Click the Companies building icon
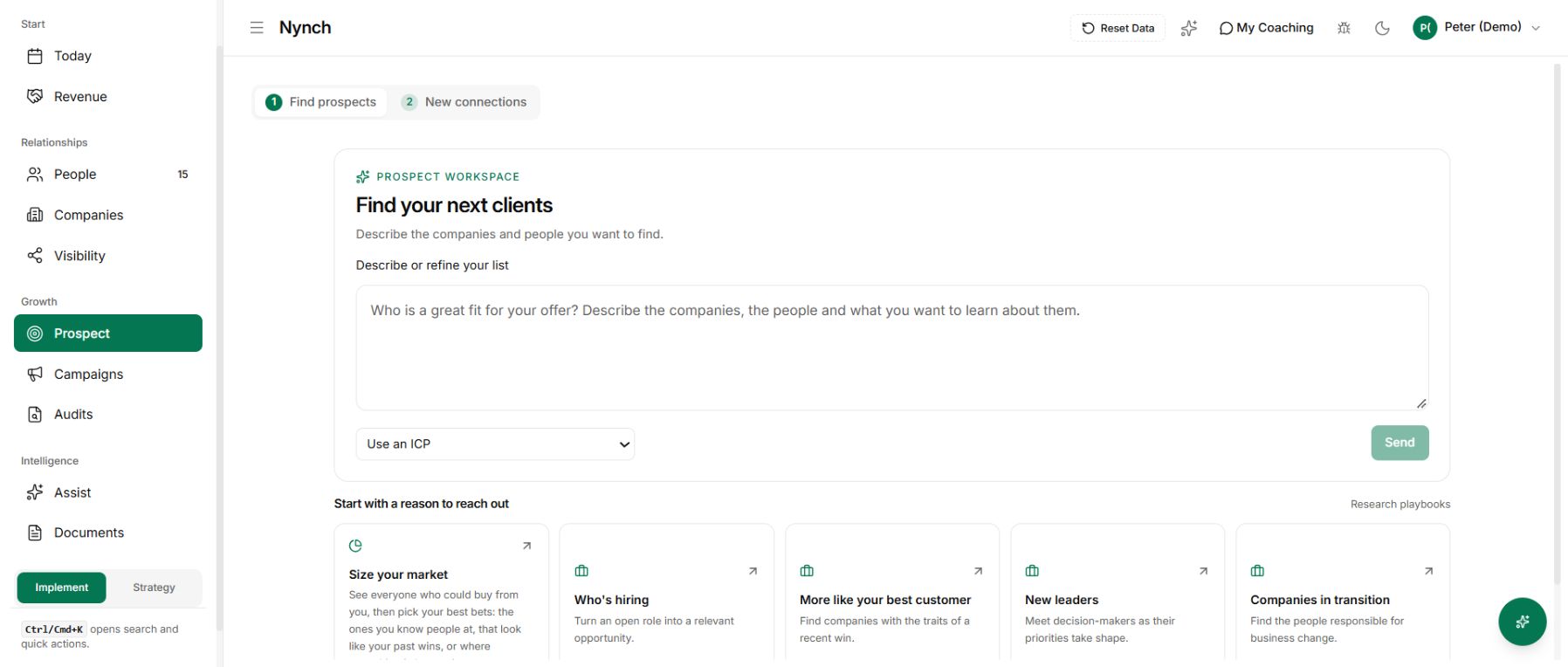Image resolution: width=1568 pixels, height=667 pixels. pyautogui.click(x=35, y=215)
